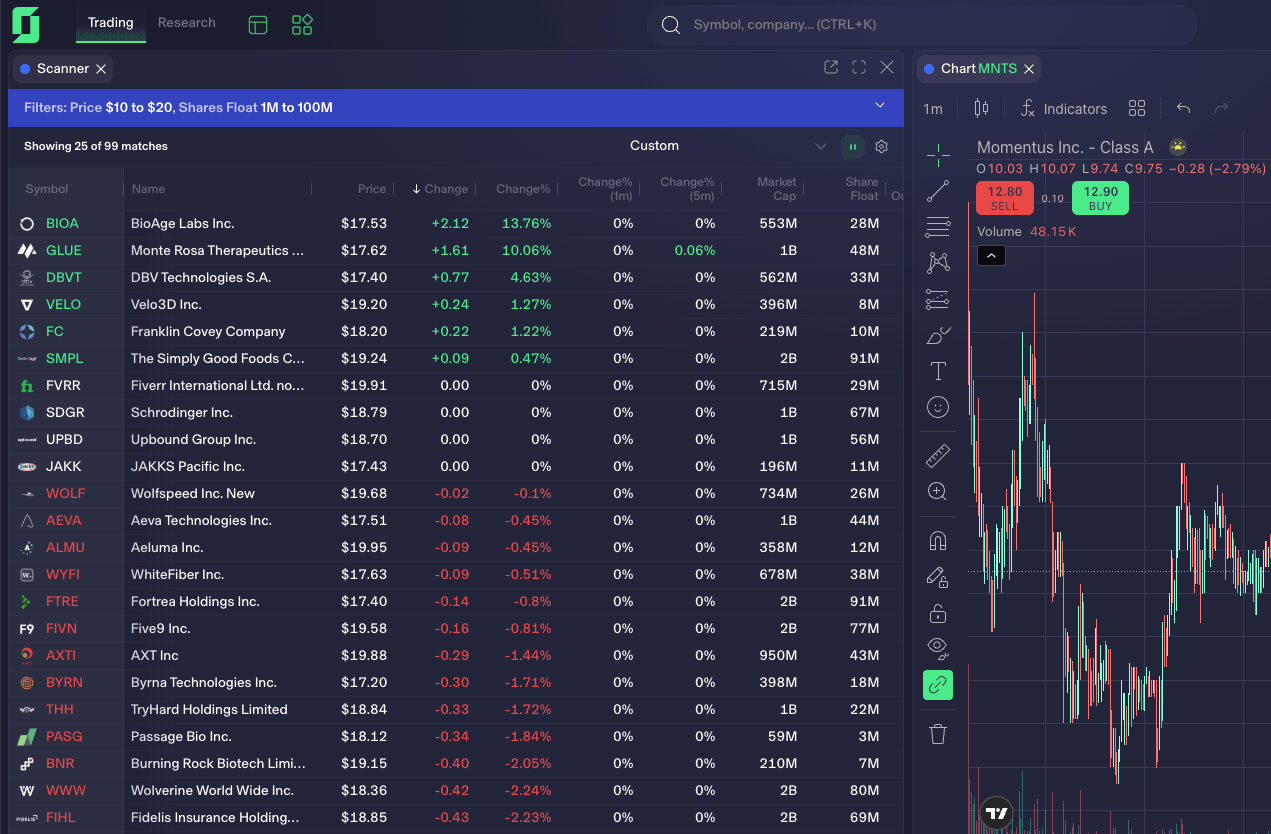Screen dimensions: 1271x834
Task: Open the text annotation tool
Action: (x=937, y=371)
